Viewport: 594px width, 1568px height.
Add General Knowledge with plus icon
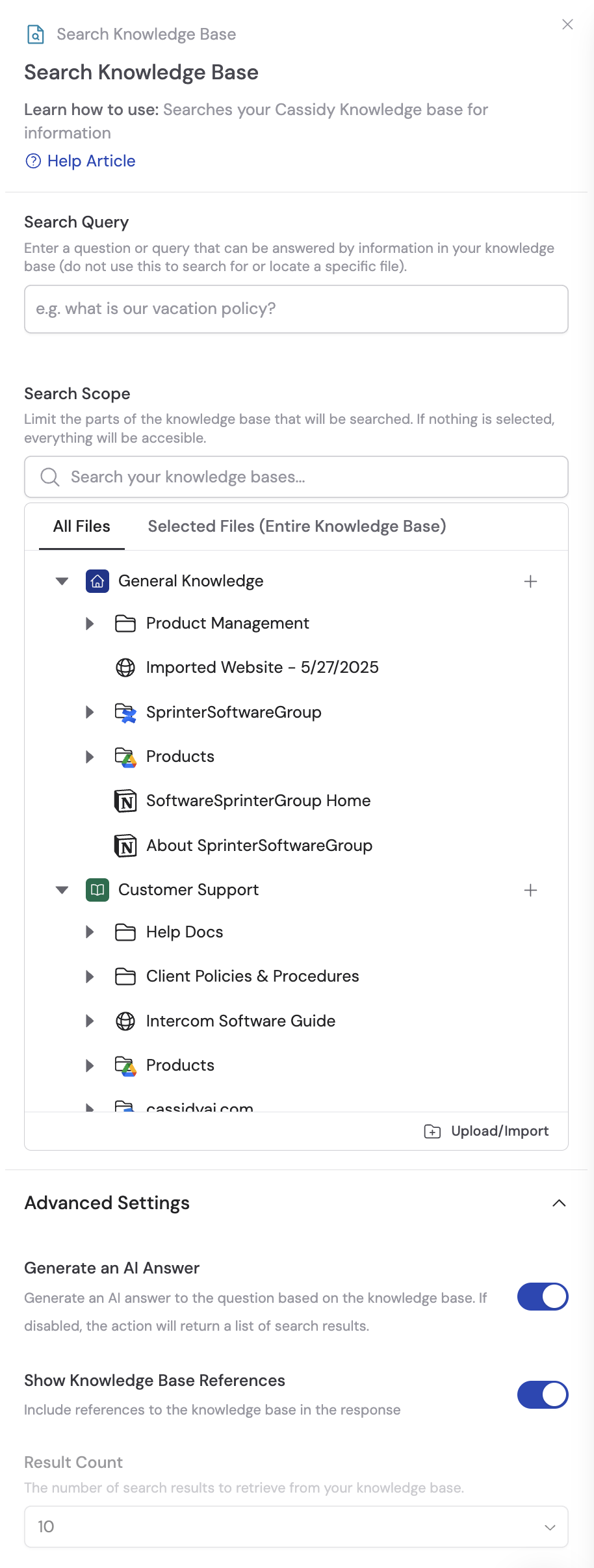point(530,581)
